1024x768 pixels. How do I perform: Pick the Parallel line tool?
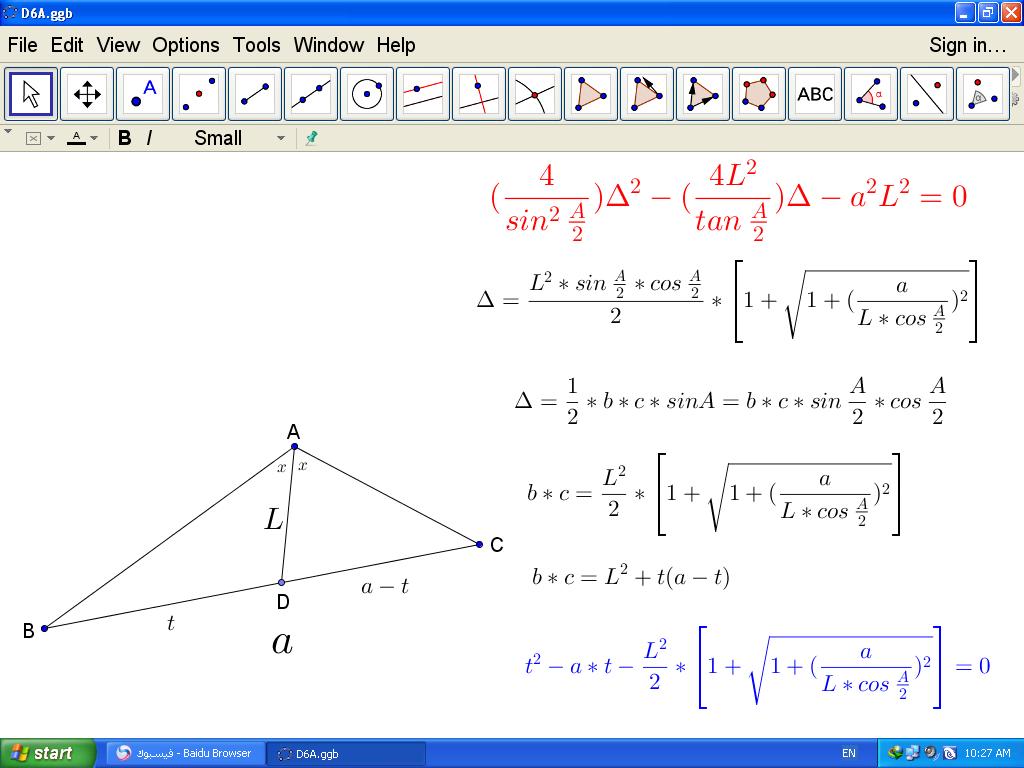click(423, 95)
